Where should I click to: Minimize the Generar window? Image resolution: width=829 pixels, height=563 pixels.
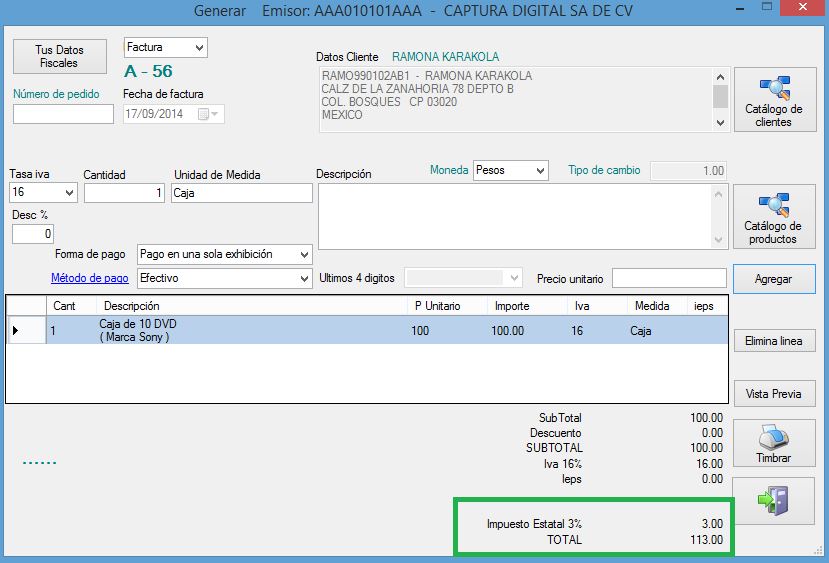740,8
